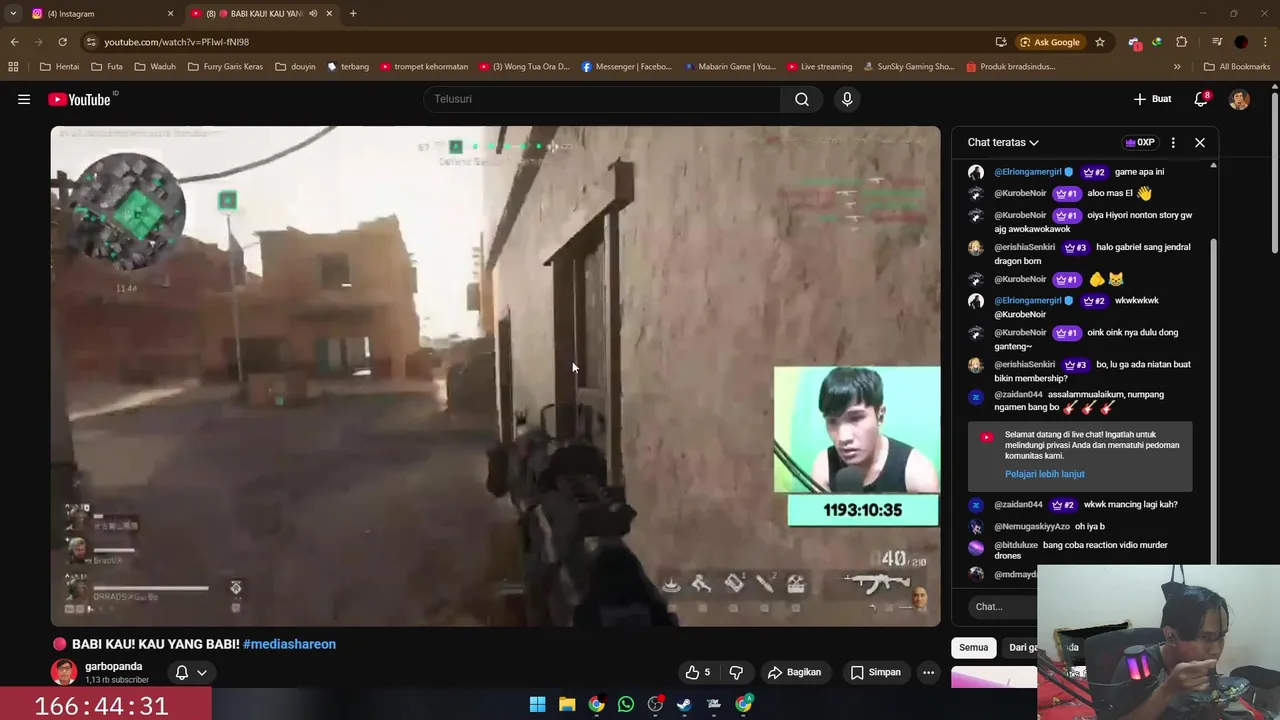
Task: Close the Instagram browser tab
Action: 170,14
